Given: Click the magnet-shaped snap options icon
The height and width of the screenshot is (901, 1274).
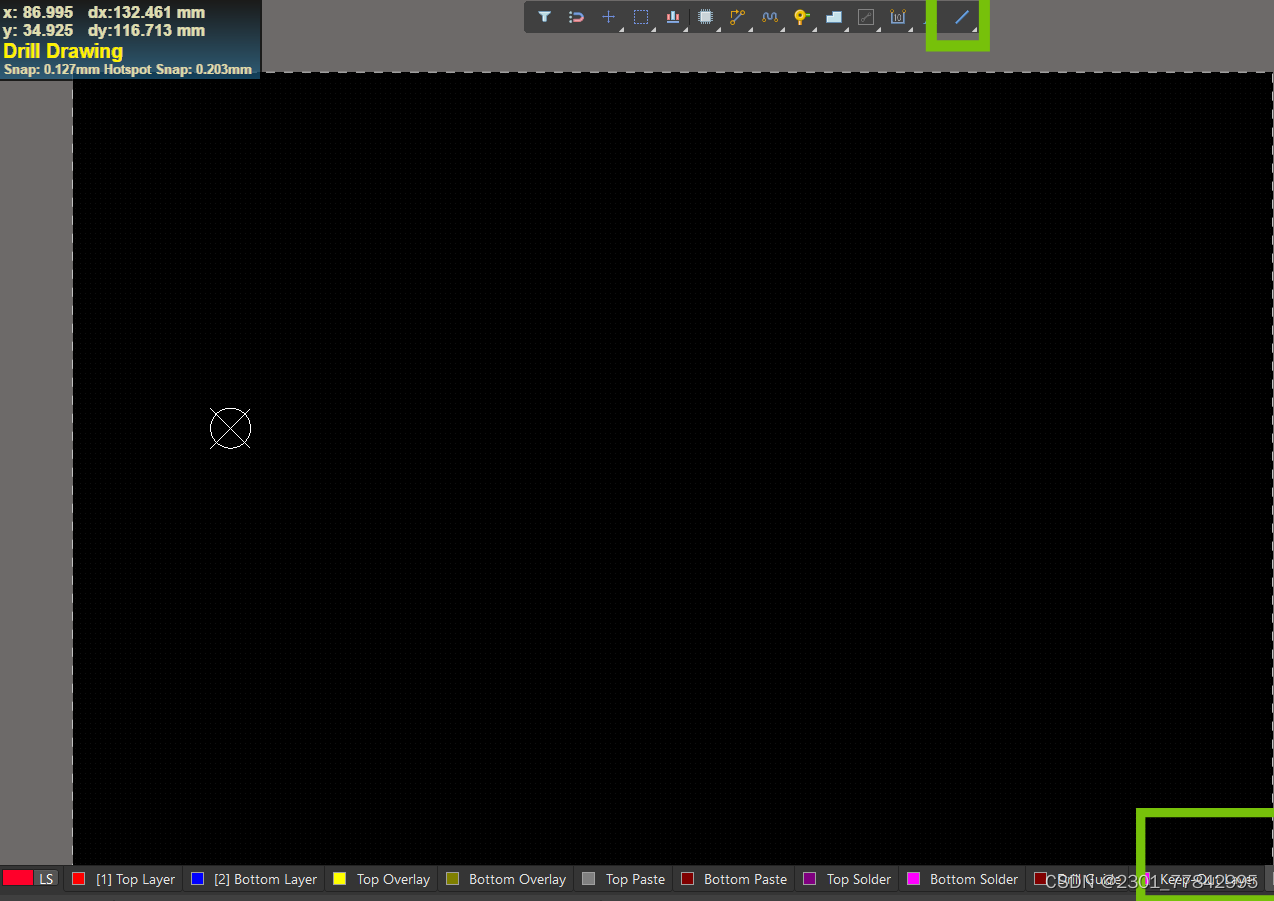Looking at the screenshot, I should coord(576,17).
